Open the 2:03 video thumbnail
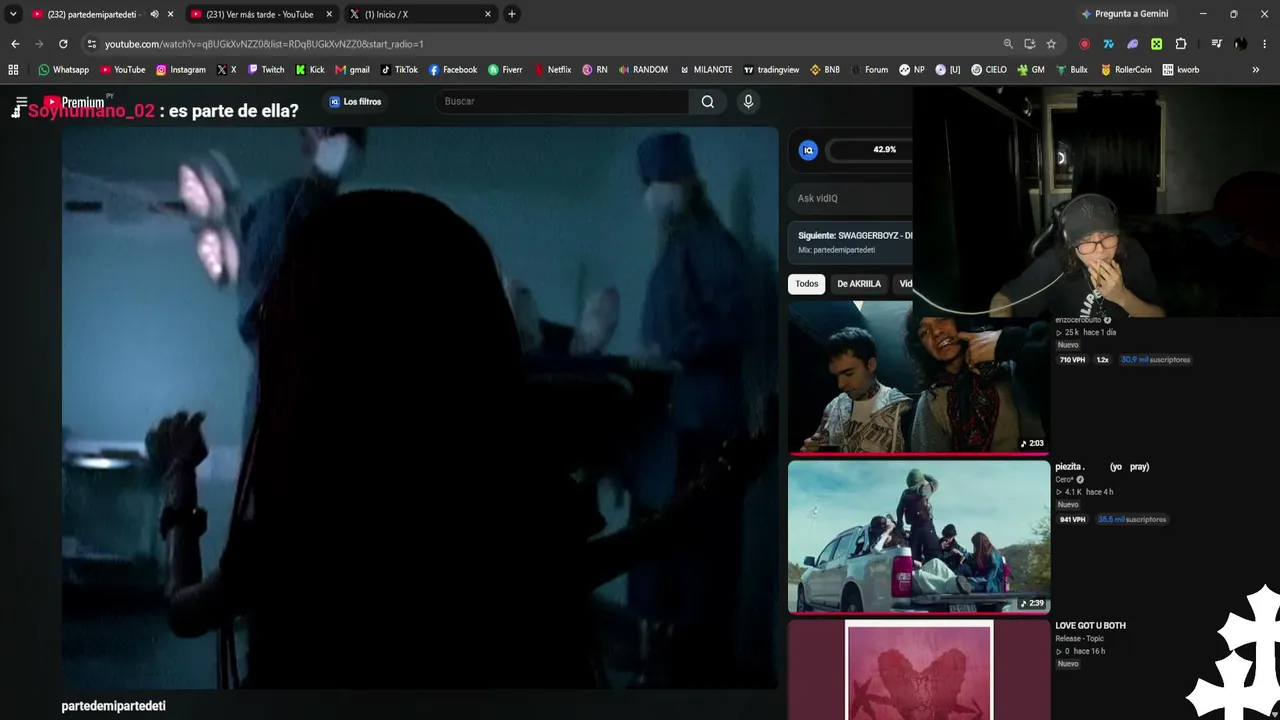The height and width of the screenshot is (720, 1280). coord(919,377)
